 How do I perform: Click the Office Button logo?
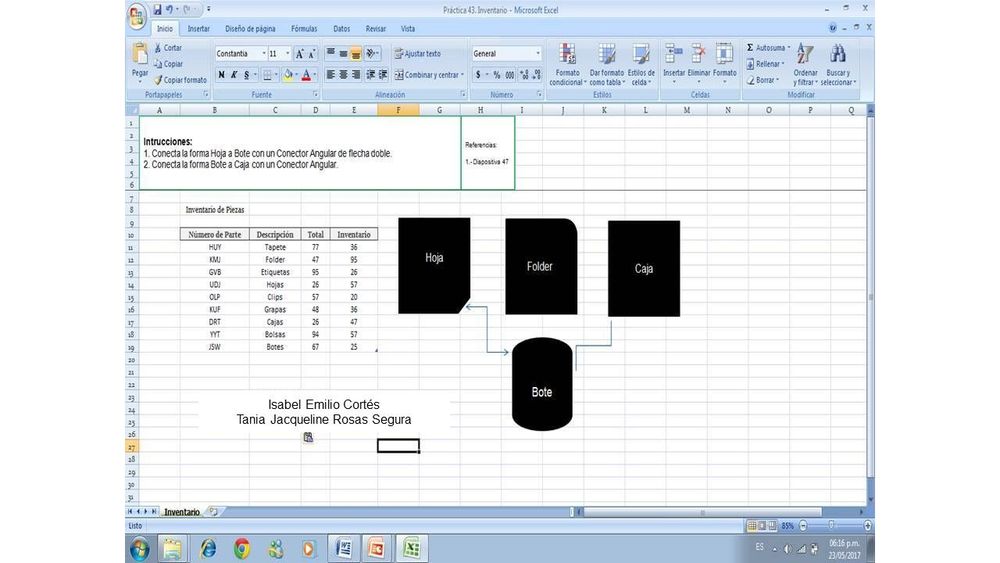pos(137,14)
